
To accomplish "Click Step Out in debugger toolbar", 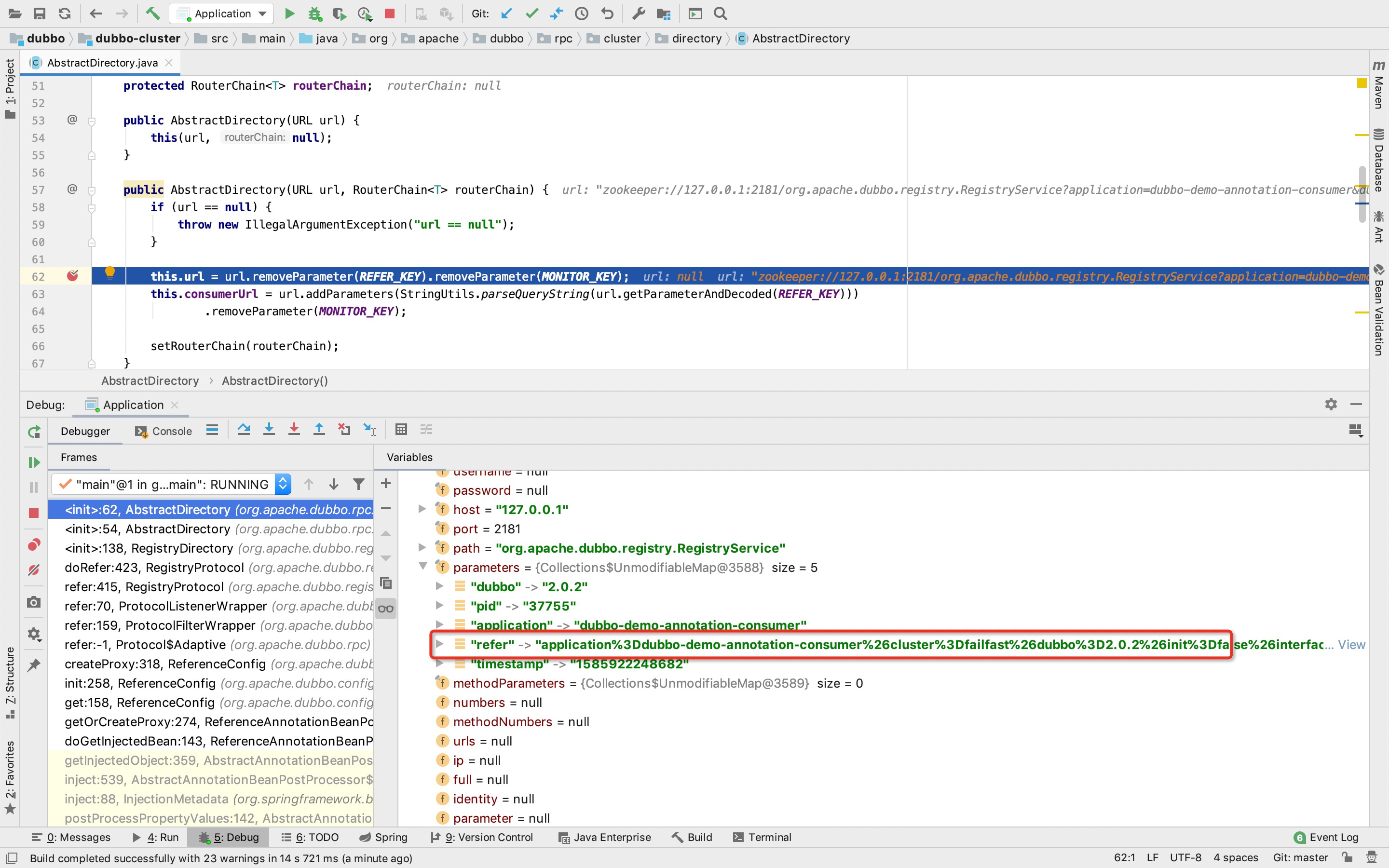I will (319, 429).
